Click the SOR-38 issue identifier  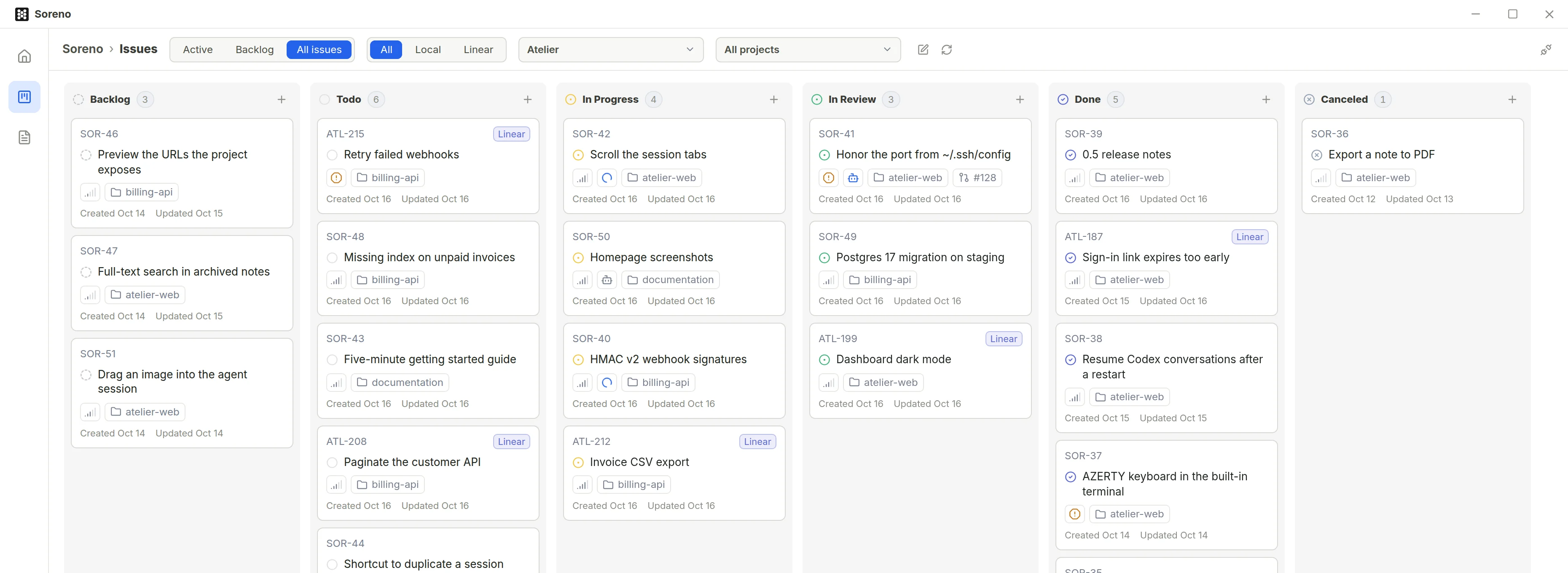point(1083,339)
